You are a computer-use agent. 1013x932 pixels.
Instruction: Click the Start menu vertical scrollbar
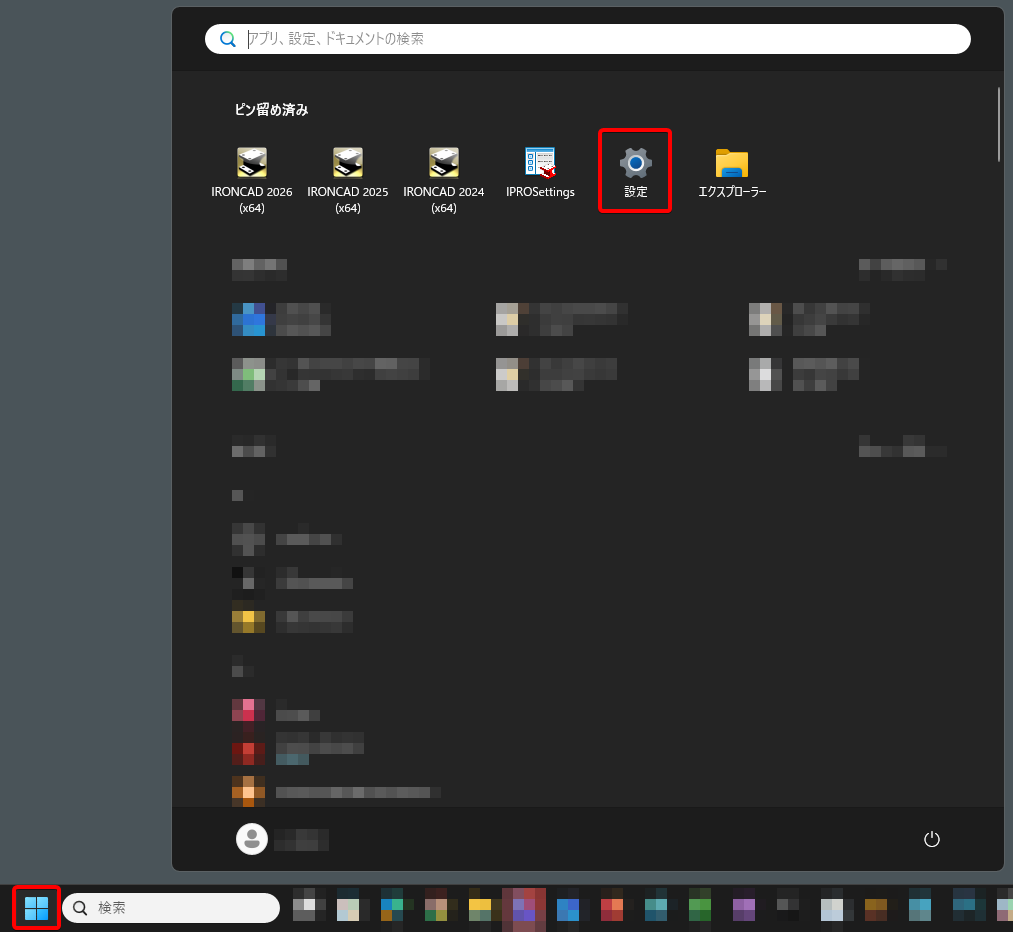pos(998,125)
